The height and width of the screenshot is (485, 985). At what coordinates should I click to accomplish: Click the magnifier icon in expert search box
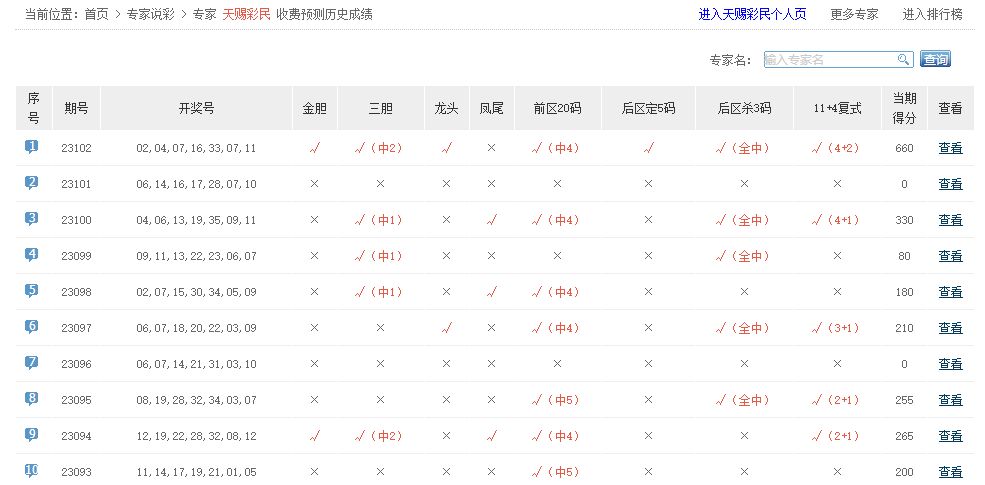coord(903,60)
